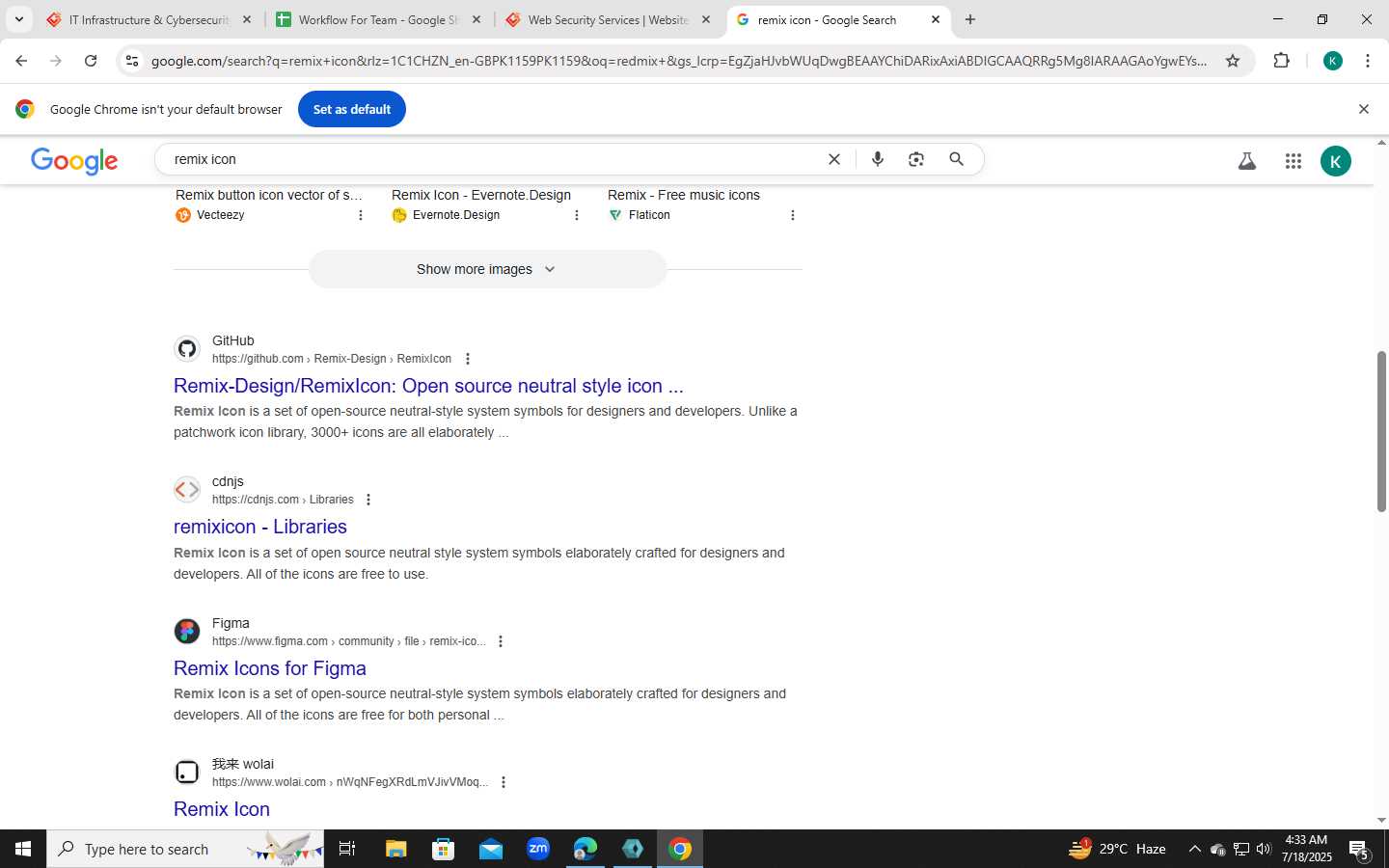Open Microsoft Store from the taskbar
This screenshot has height=868, width=1389.
444,849
